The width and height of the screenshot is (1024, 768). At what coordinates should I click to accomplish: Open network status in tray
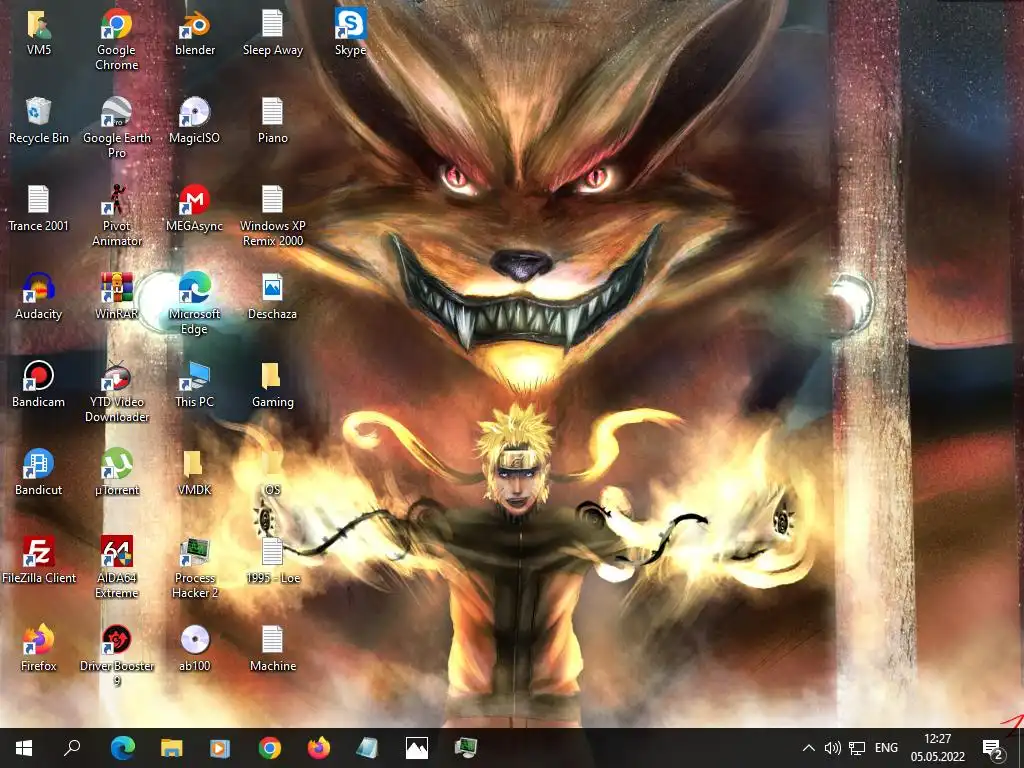click(857, 748)
